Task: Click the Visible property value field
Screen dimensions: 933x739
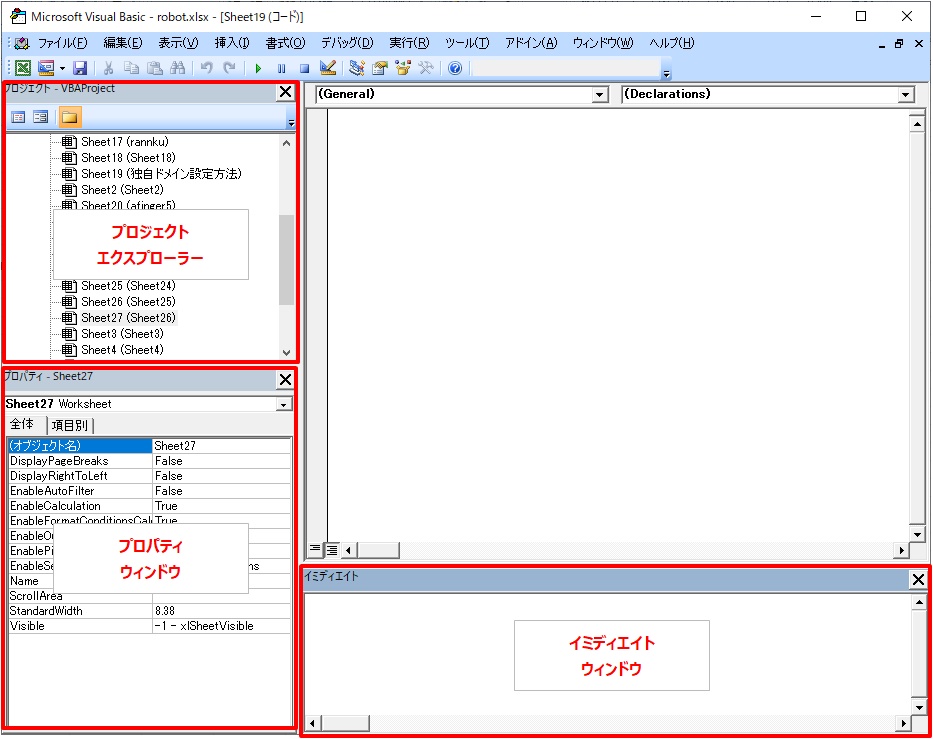Action: 221,626
